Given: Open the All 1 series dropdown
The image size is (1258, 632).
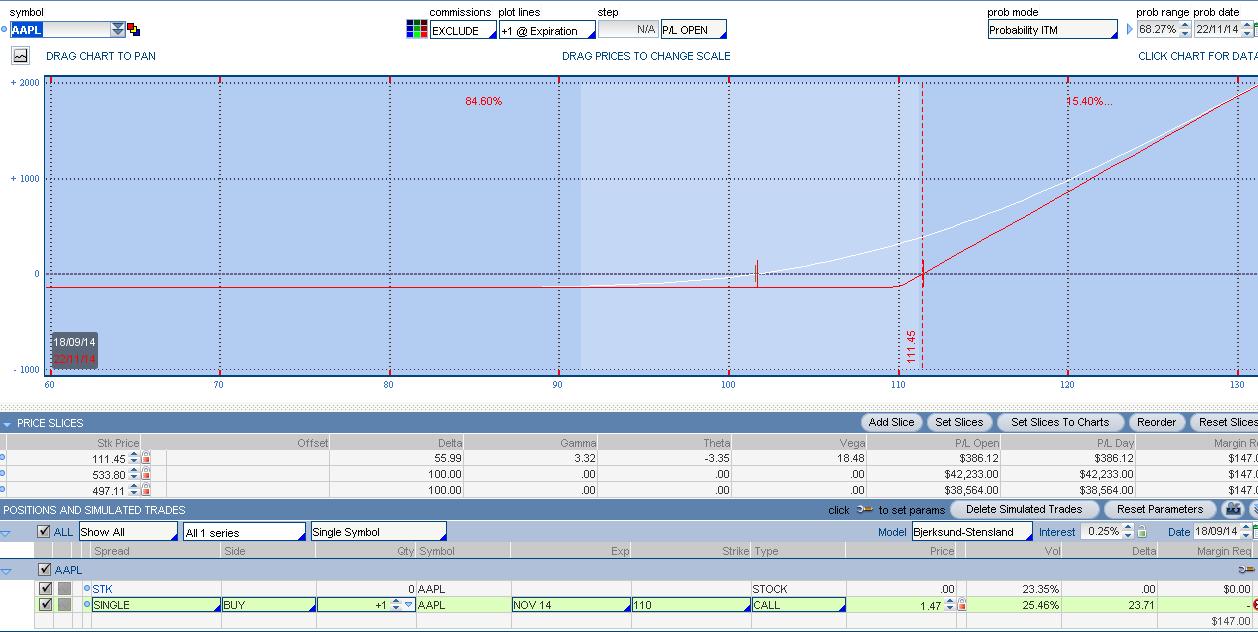Looking at the screenshot, I should (244, 532).
